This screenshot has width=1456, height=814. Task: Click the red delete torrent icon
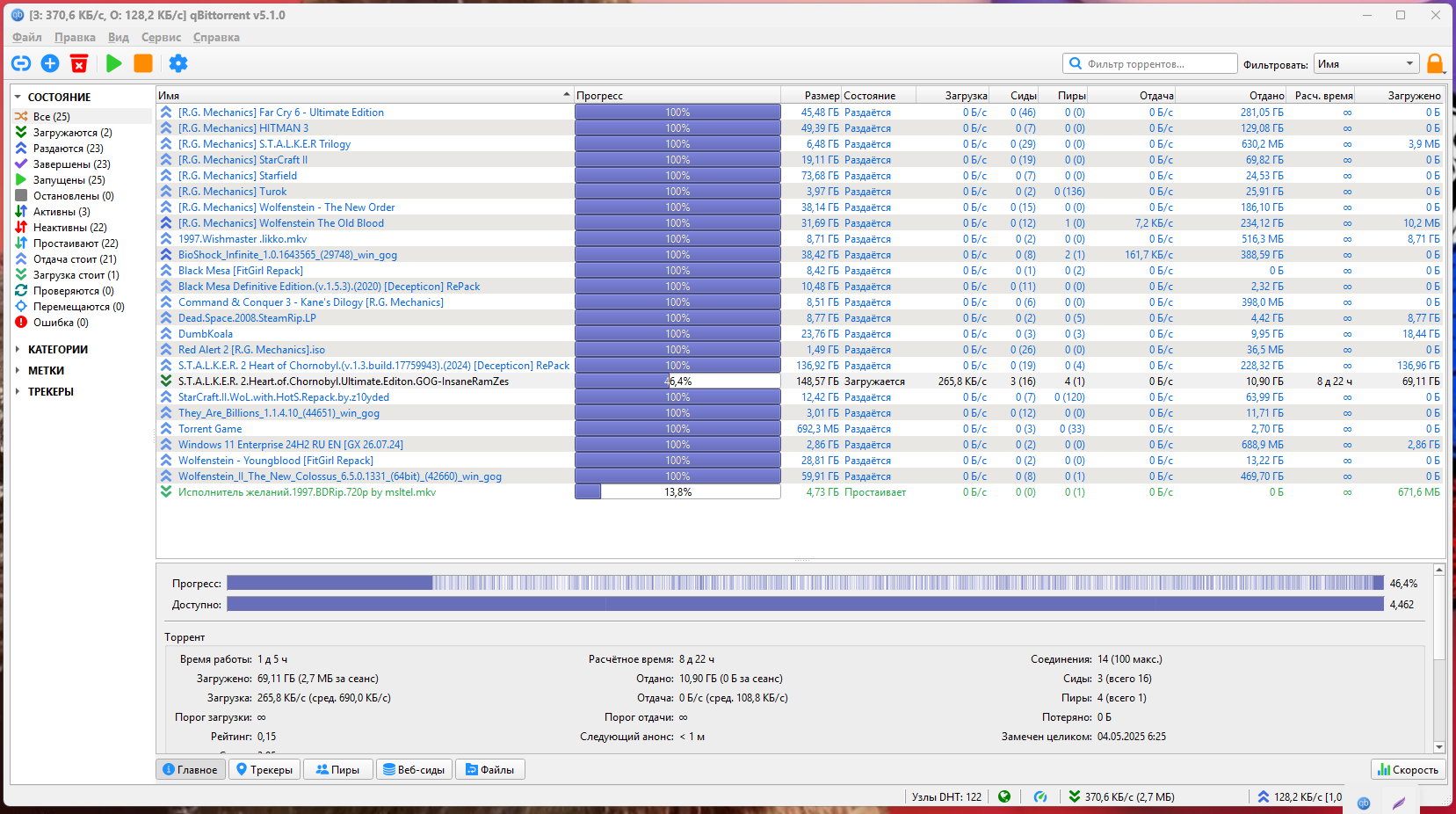[x=79, y=63]
